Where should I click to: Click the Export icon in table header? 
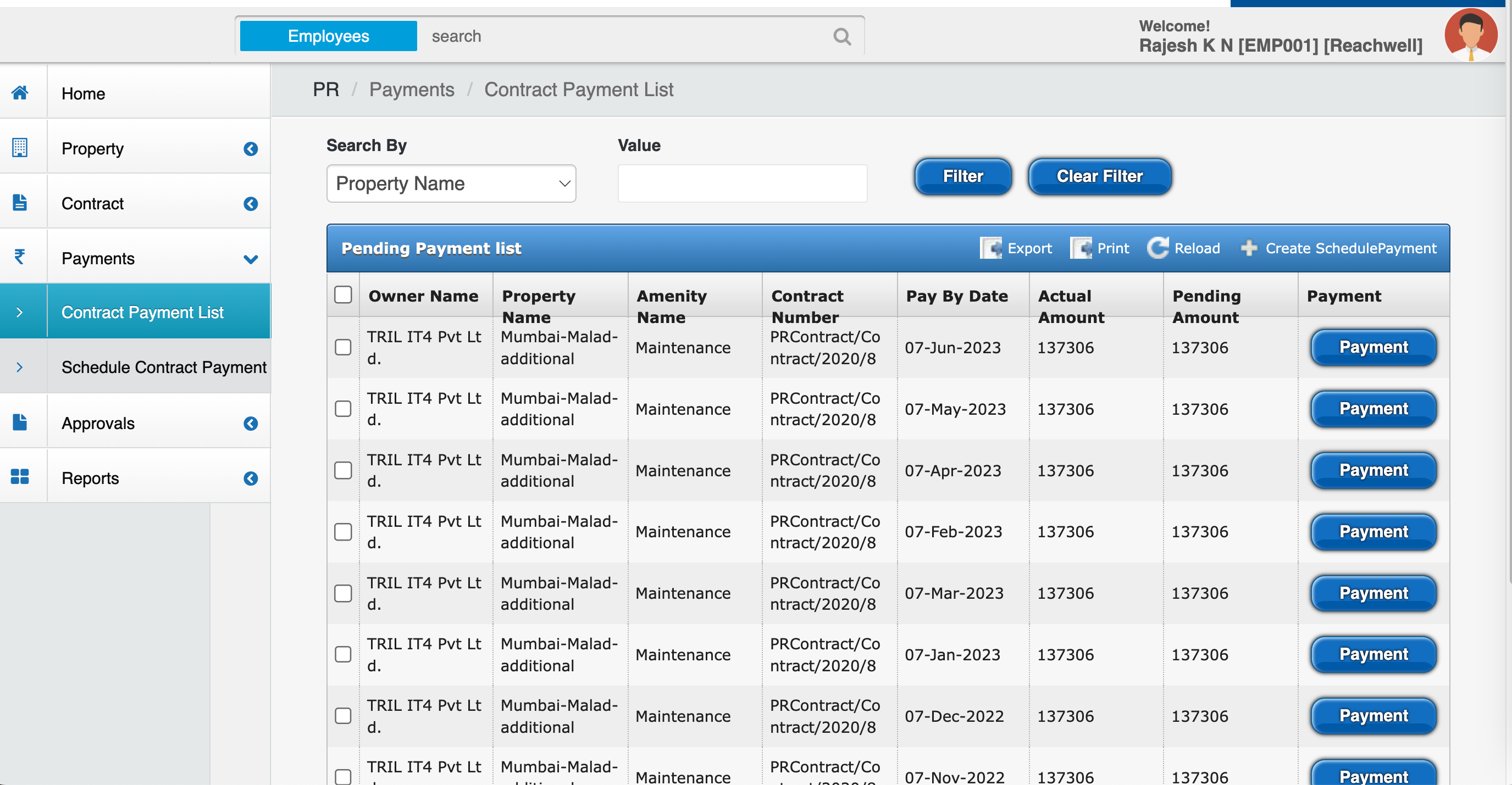click(x=991, y=248)
